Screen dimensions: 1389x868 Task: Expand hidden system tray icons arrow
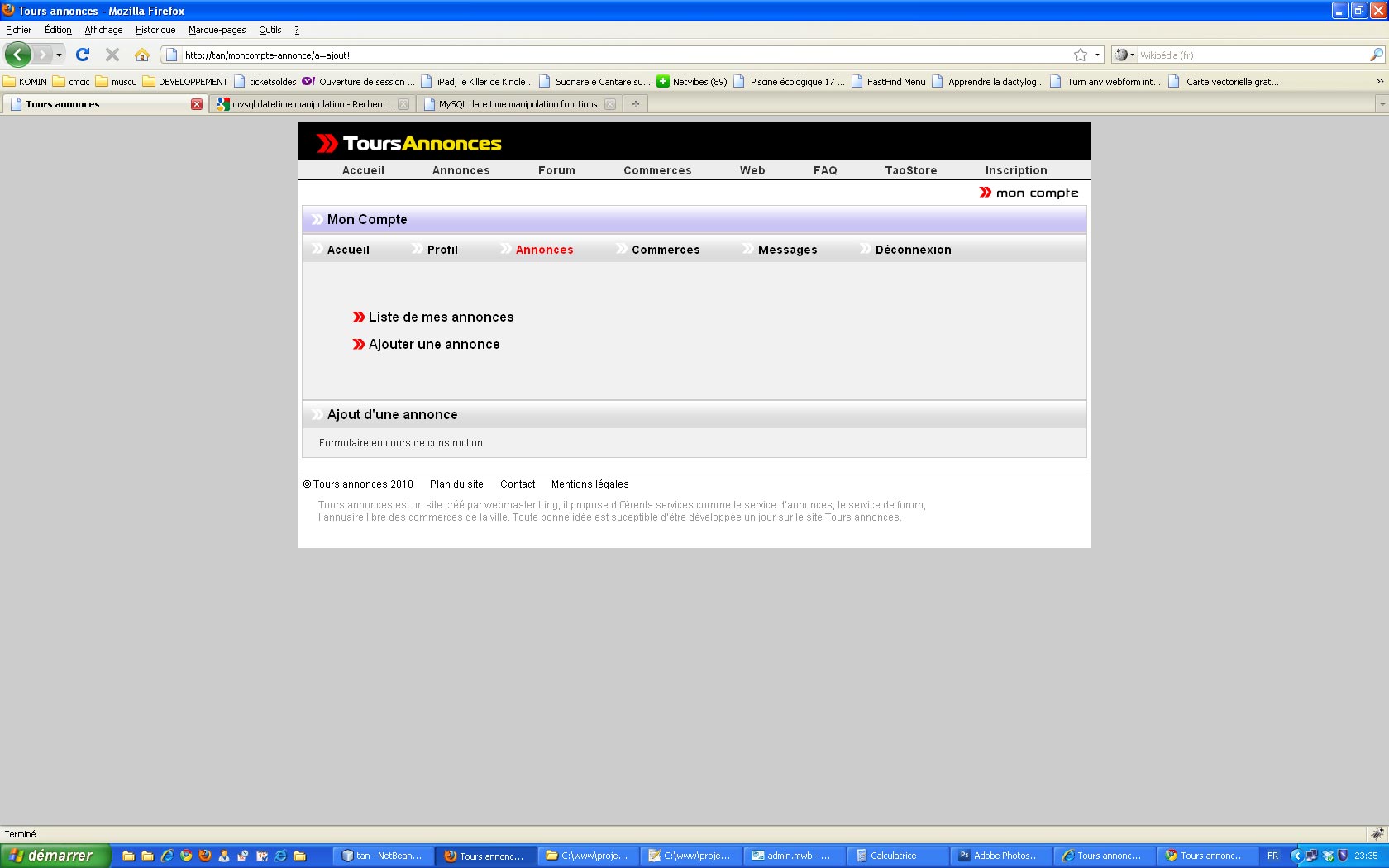tap(1296, 856)
